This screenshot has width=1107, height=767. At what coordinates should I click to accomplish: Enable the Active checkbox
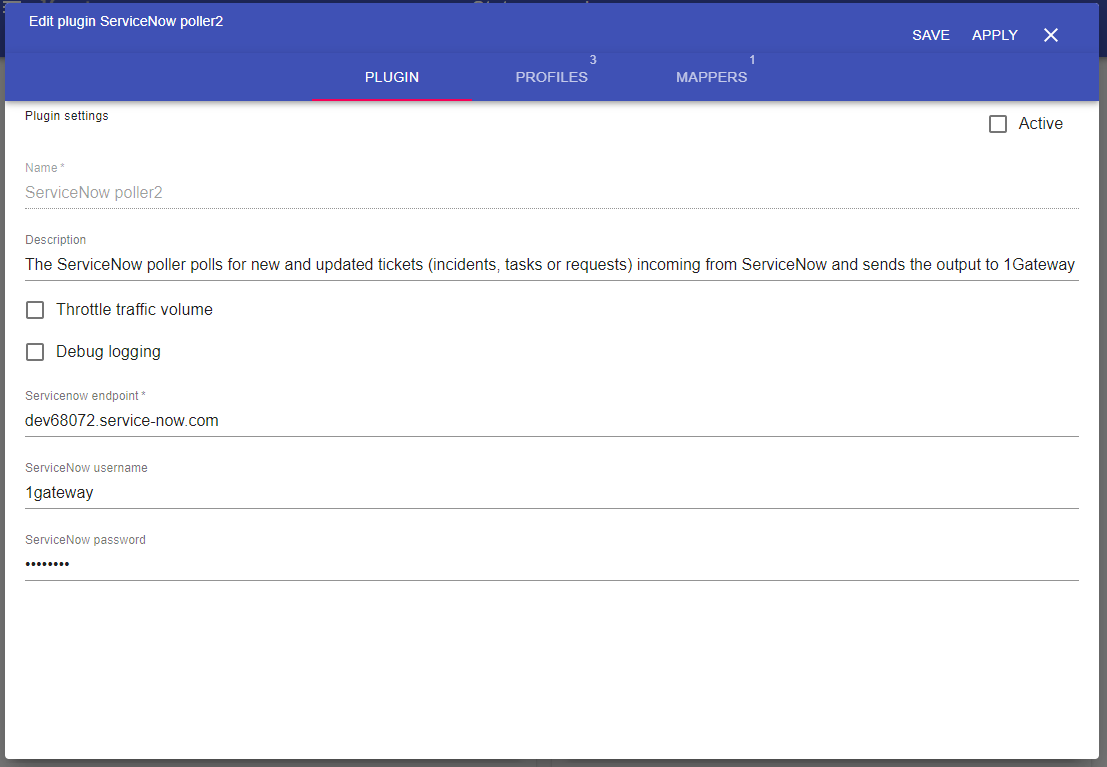(998, 124)
